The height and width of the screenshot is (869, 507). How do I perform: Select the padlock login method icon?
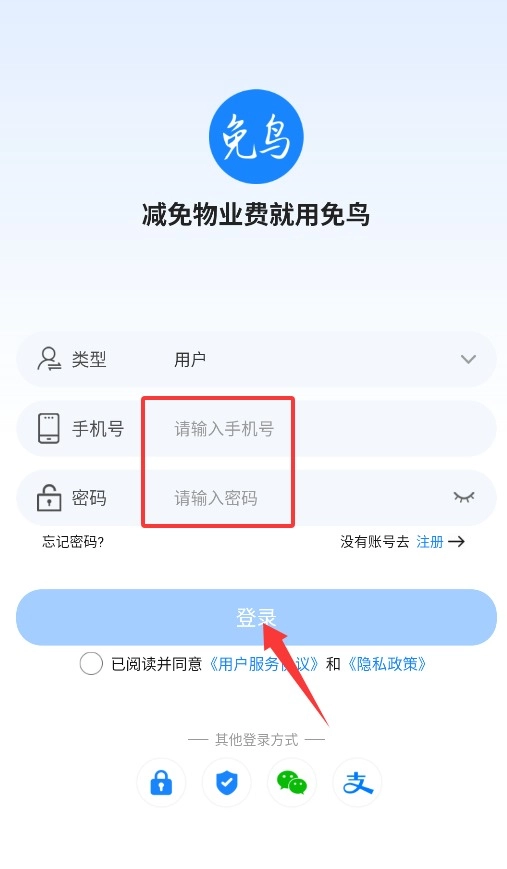[161, 783]
